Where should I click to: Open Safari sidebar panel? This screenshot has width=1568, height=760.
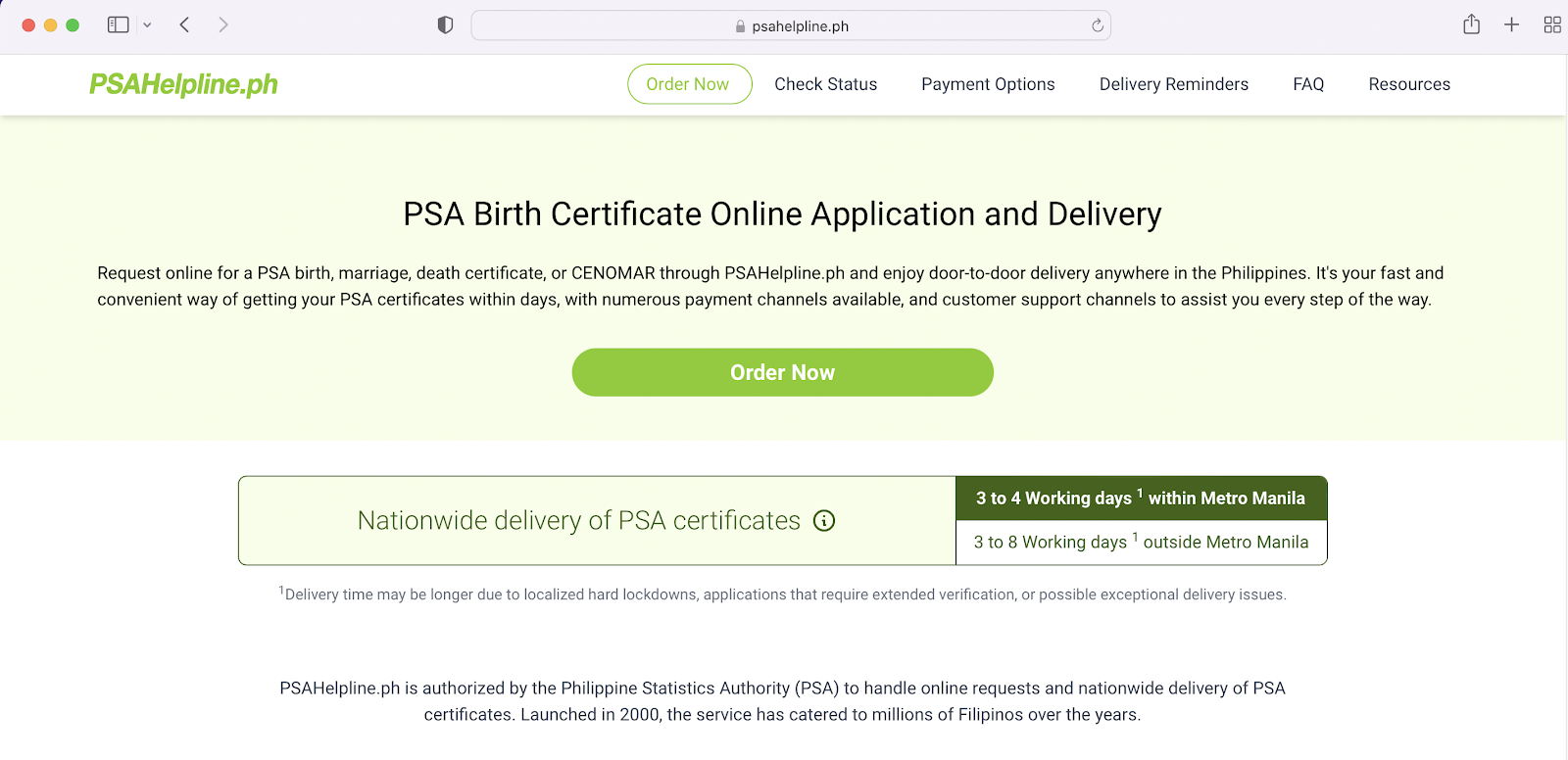click(119, 24)
